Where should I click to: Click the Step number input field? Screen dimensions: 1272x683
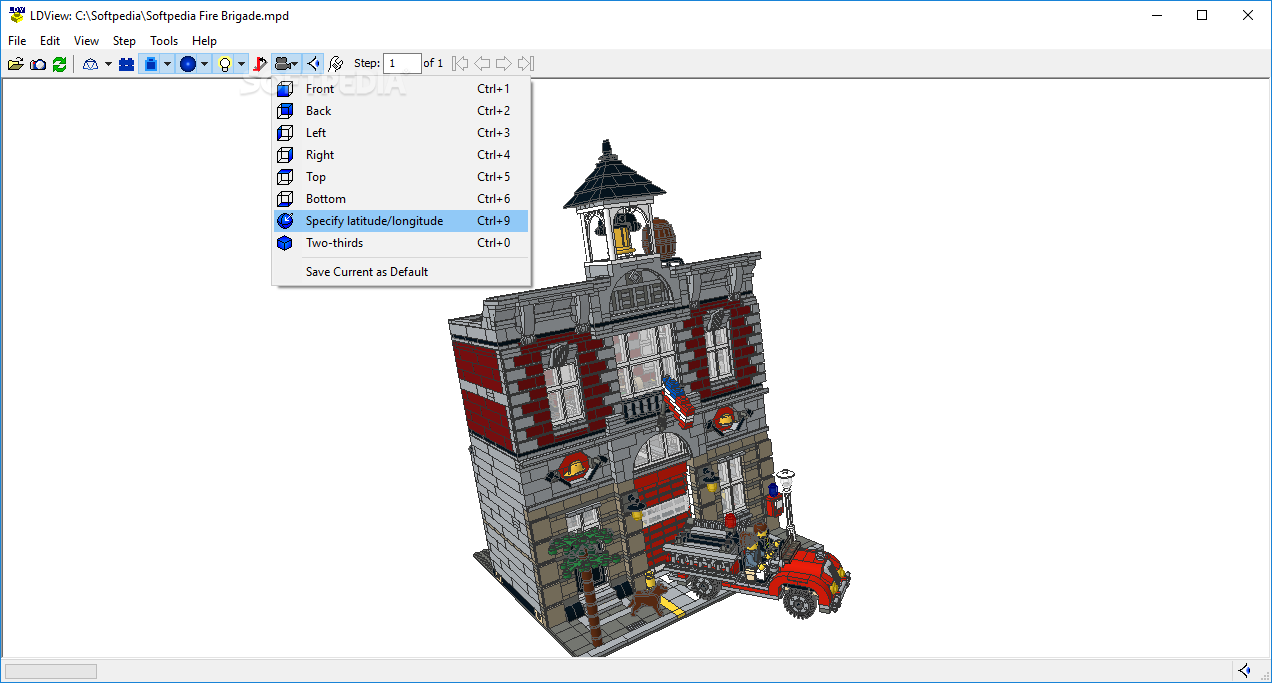(403, 63)
